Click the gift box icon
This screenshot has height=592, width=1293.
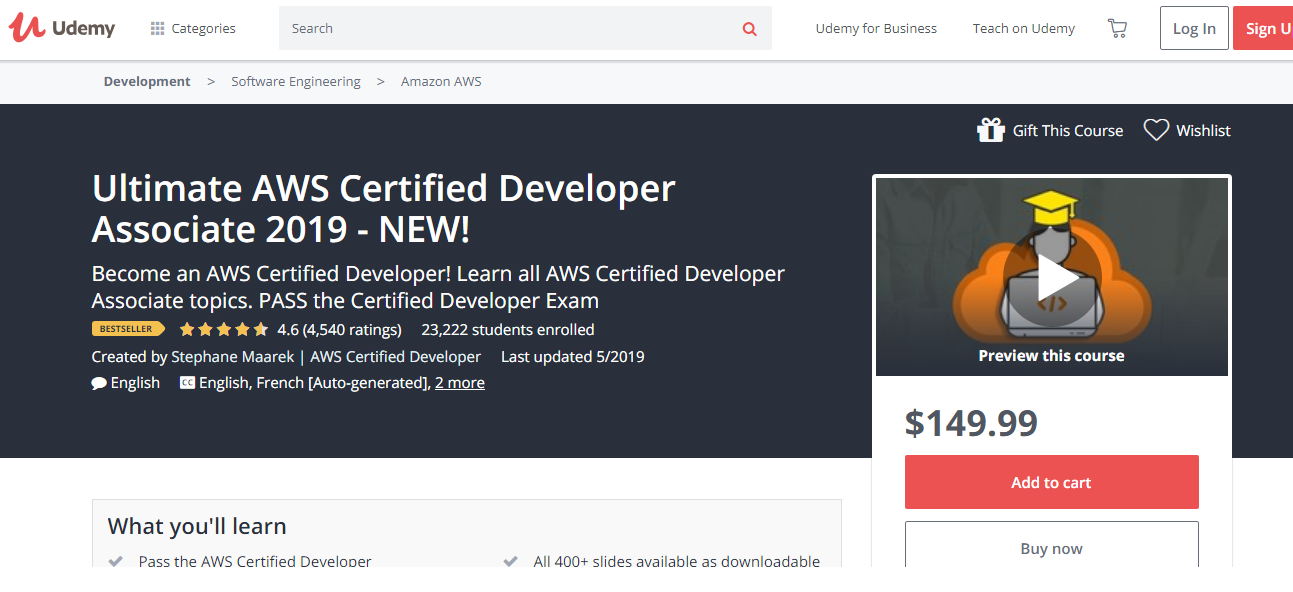(990, 130)
